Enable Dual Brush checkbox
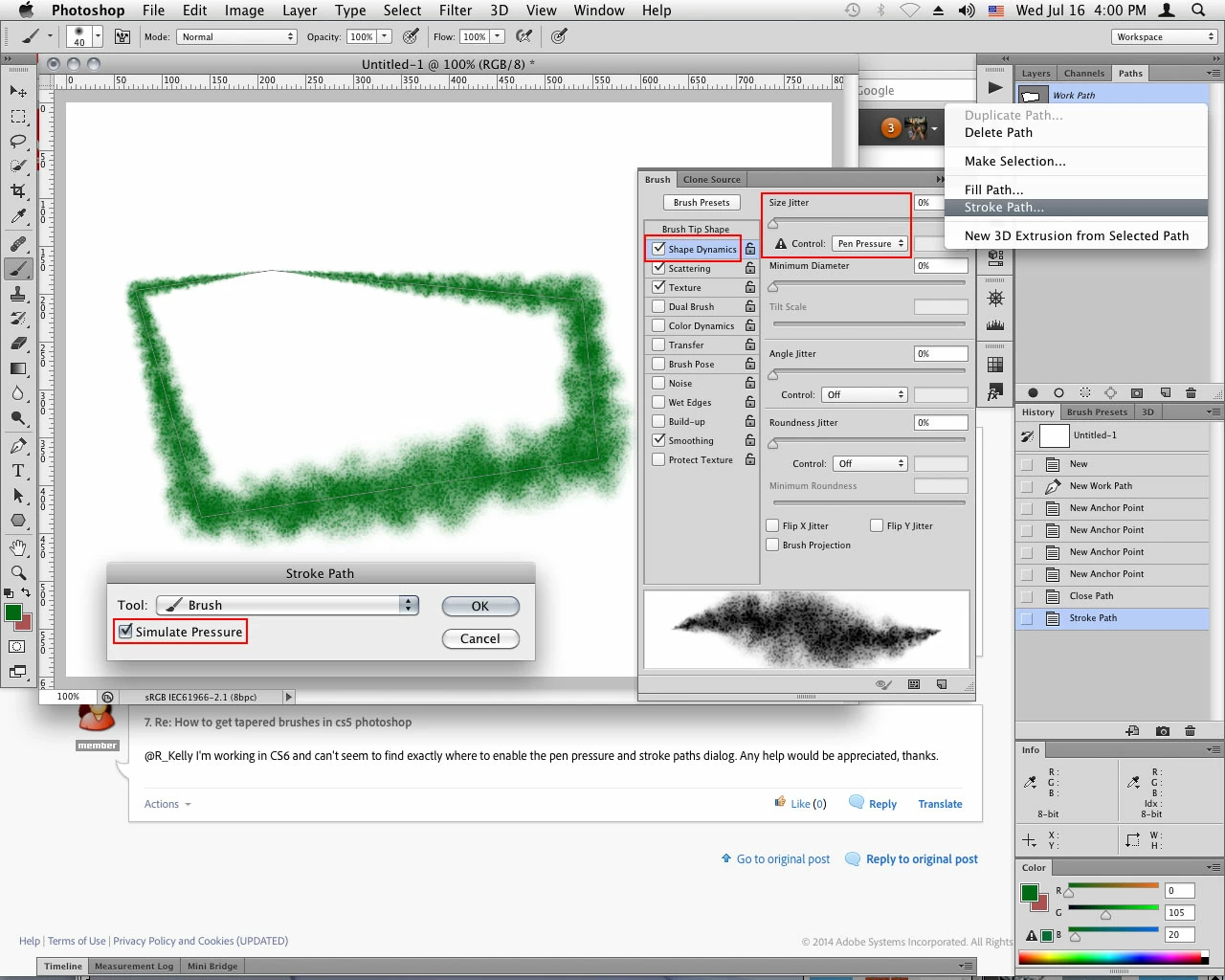The image size is (1225, 980). tap(658, 306)
